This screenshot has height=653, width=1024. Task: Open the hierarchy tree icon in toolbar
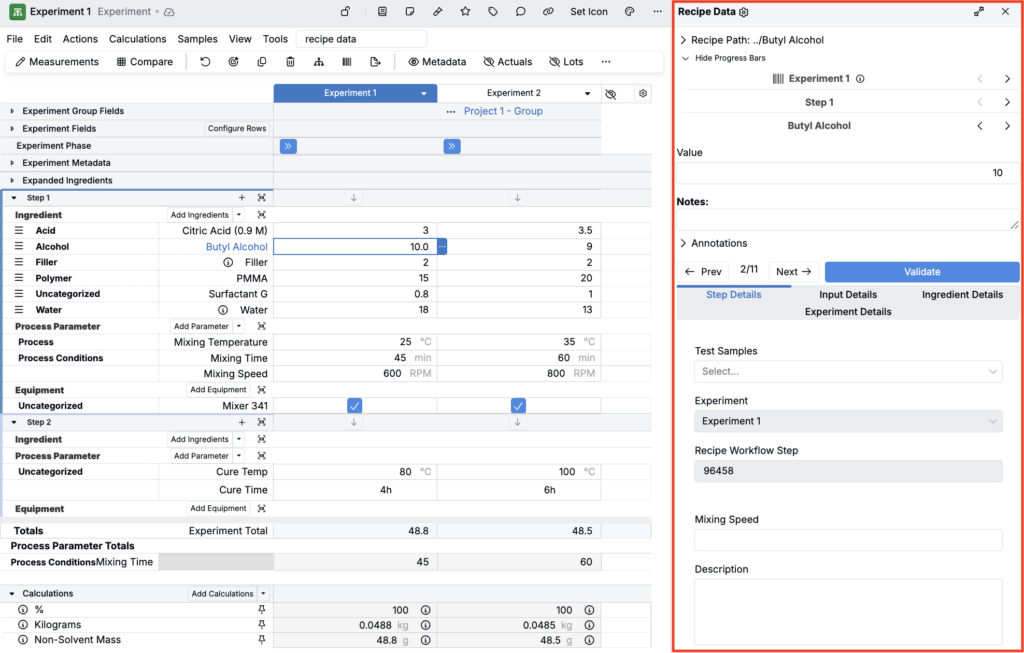point(319,62)
